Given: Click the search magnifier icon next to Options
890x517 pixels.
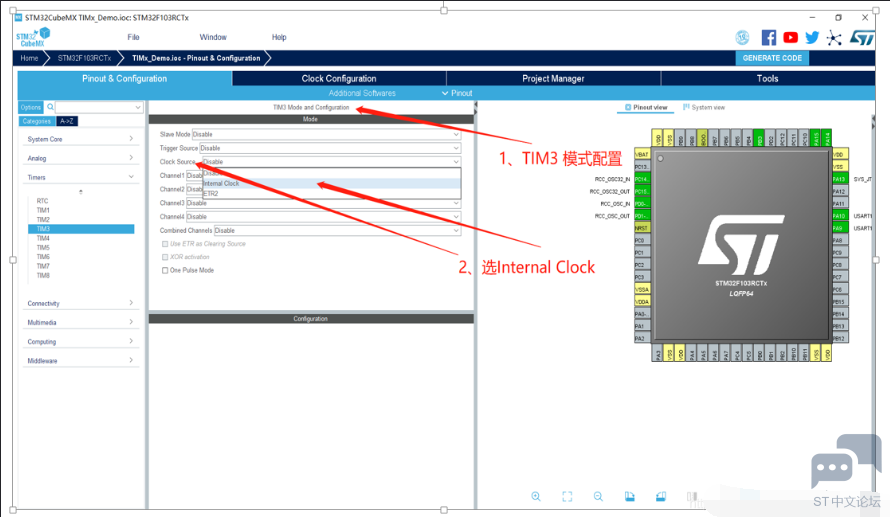Looking at the screenshot, I should pyautogui.click(x=51, y=107).
